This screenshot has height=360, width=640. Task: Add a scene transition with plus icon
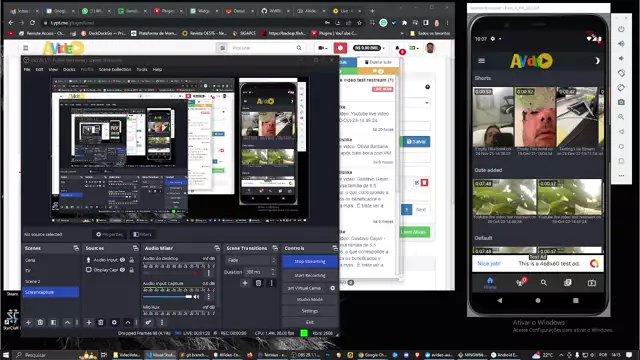245,283
